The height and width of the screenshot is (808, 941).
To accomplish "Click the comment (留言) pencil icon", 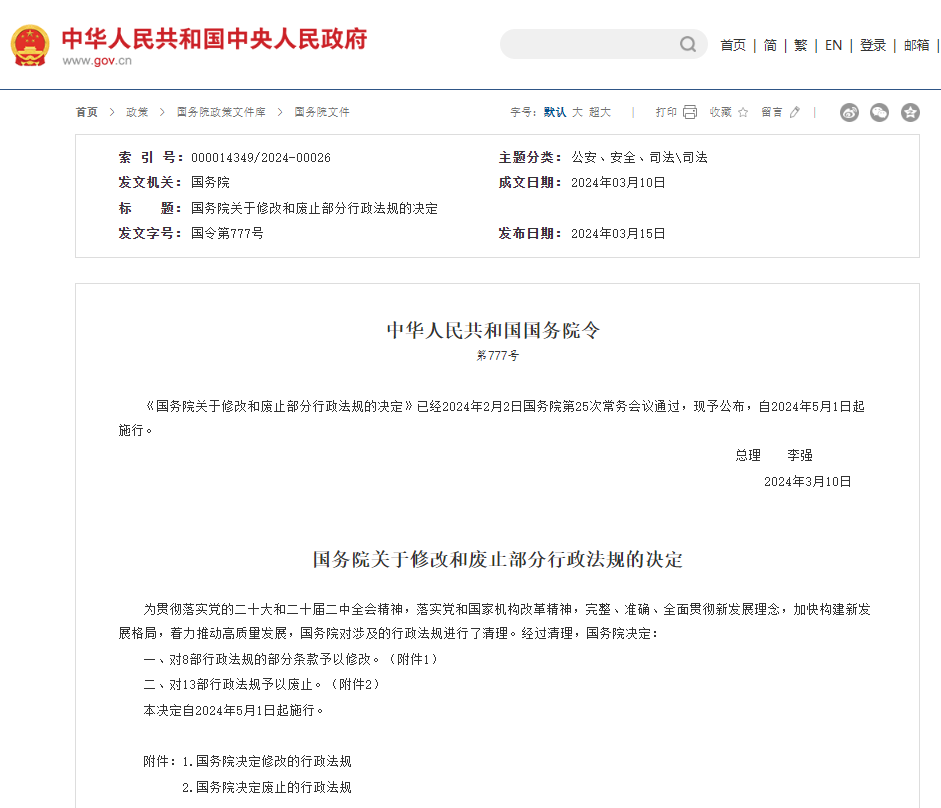I will pyautogui.click(x=795, y=112).
